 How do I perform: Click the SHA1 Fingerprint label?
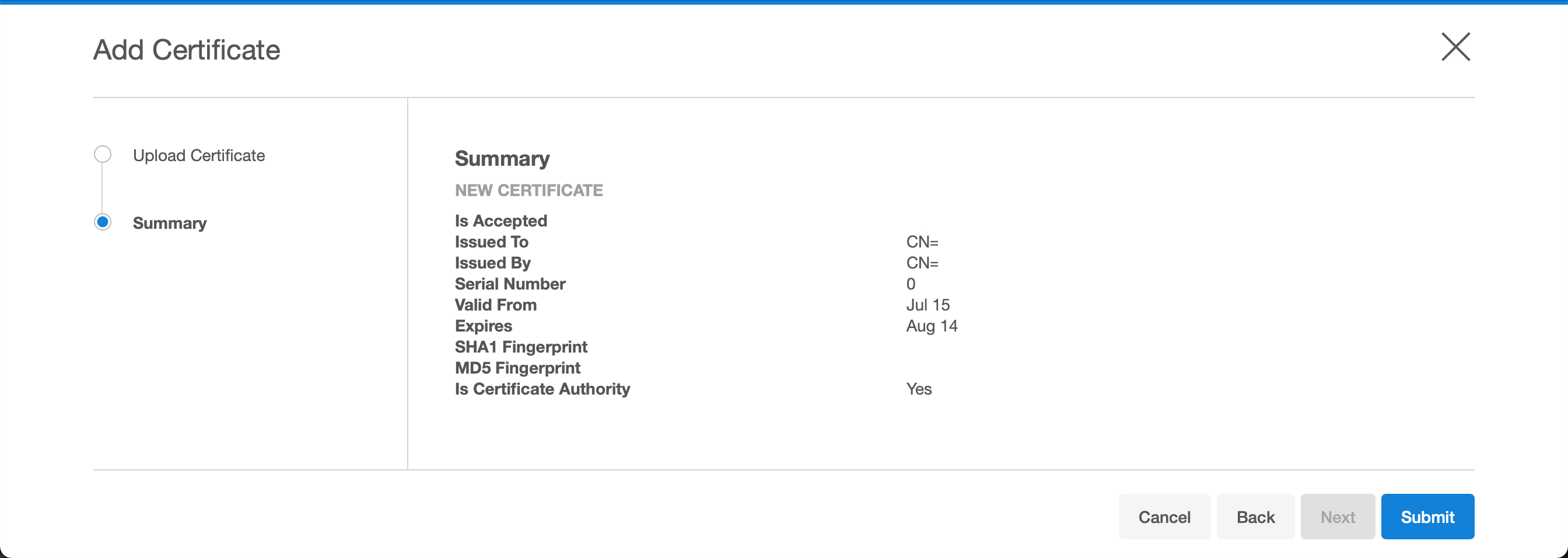pyautogui.click(x=520, y=347)
